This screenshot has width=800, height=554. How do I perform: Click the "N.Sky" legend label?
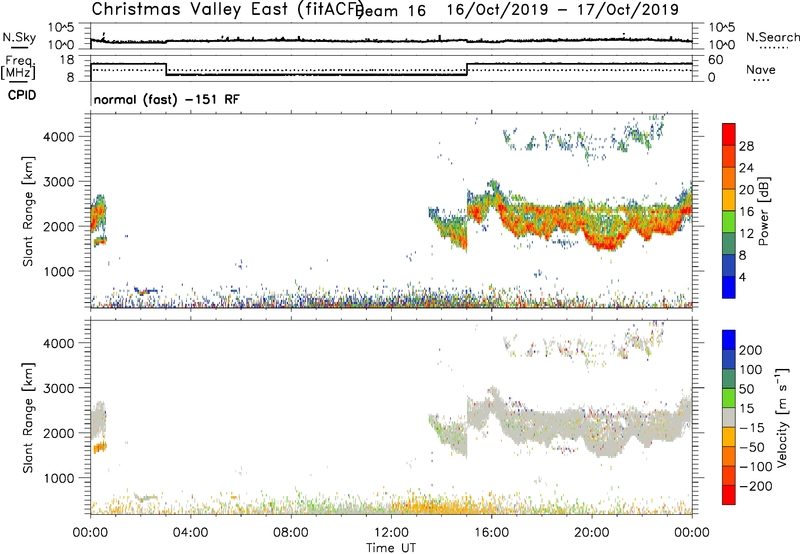click(x=19, y=37)
